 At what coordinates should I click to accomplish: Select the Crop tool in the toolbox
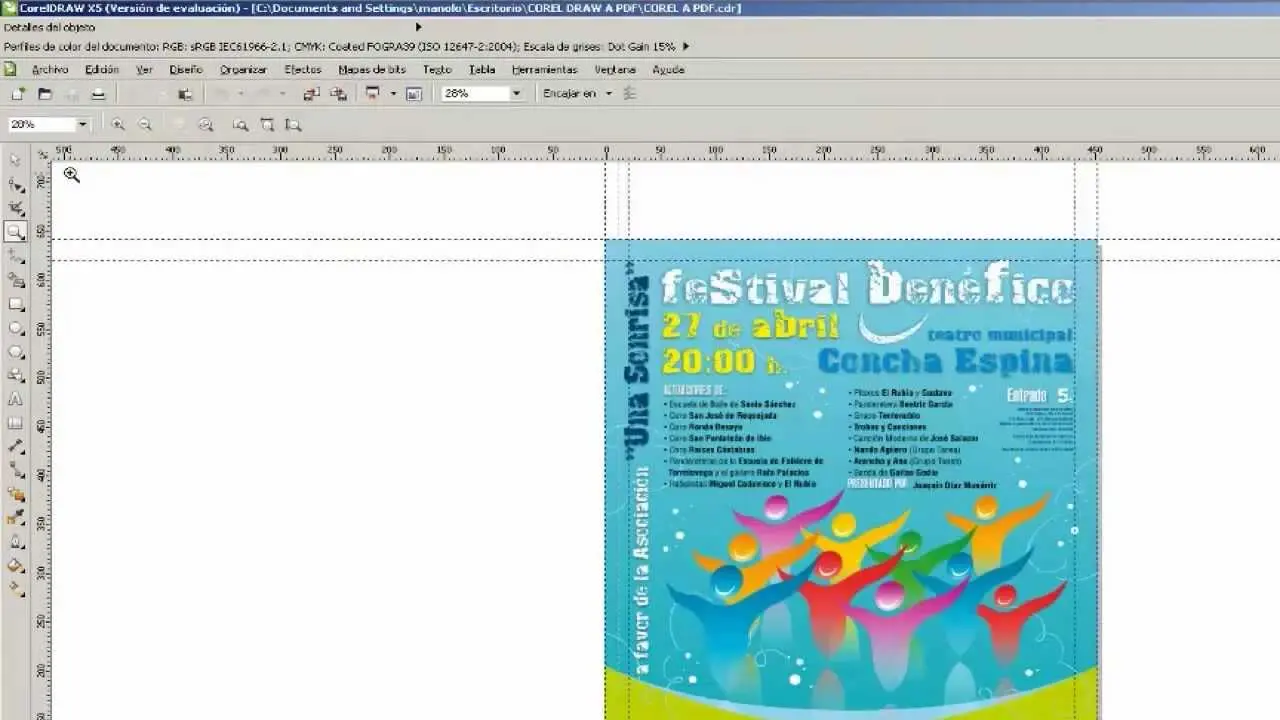[15, 208]
